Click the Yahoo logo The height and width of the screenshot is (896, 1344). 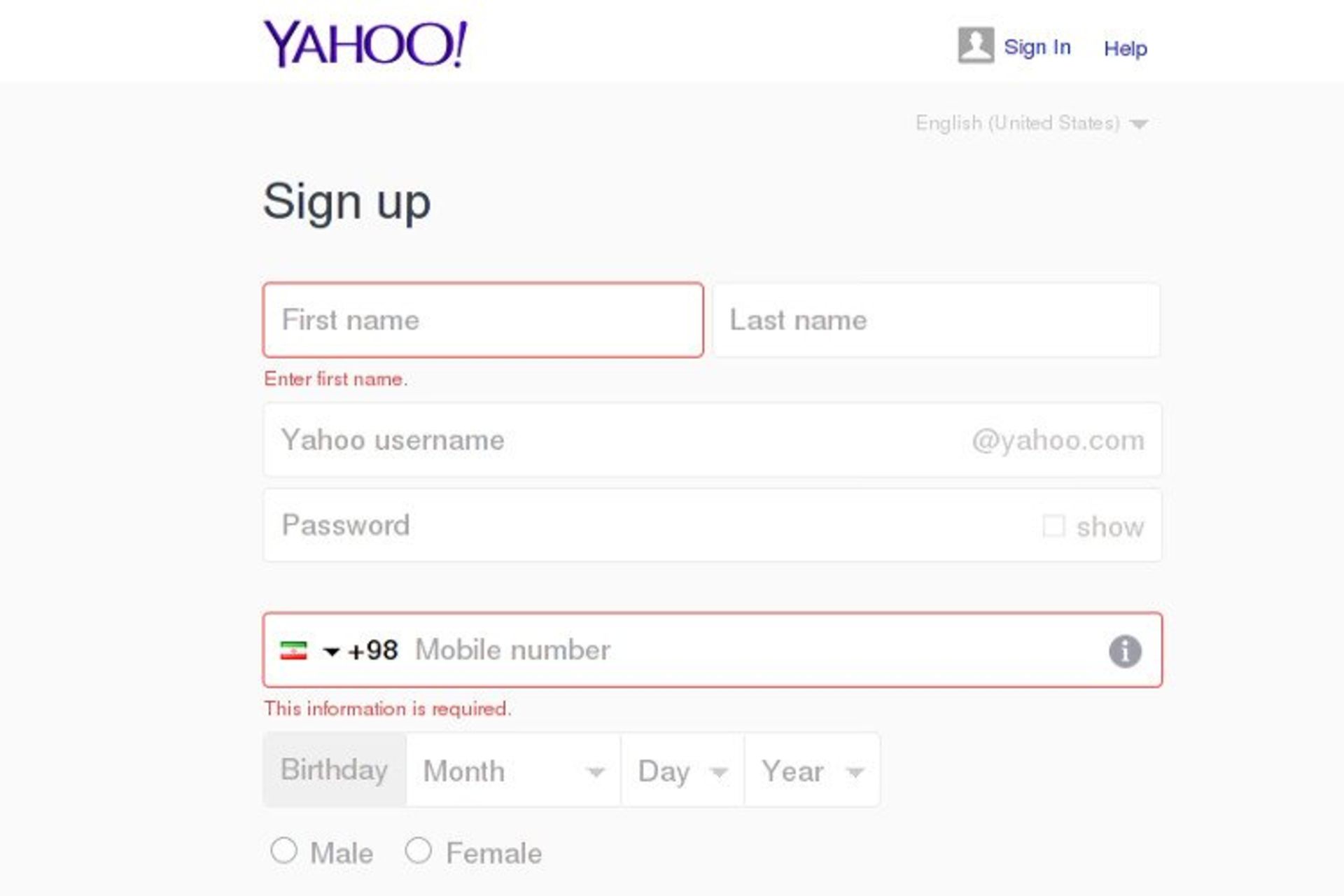(x=365, y=44)
